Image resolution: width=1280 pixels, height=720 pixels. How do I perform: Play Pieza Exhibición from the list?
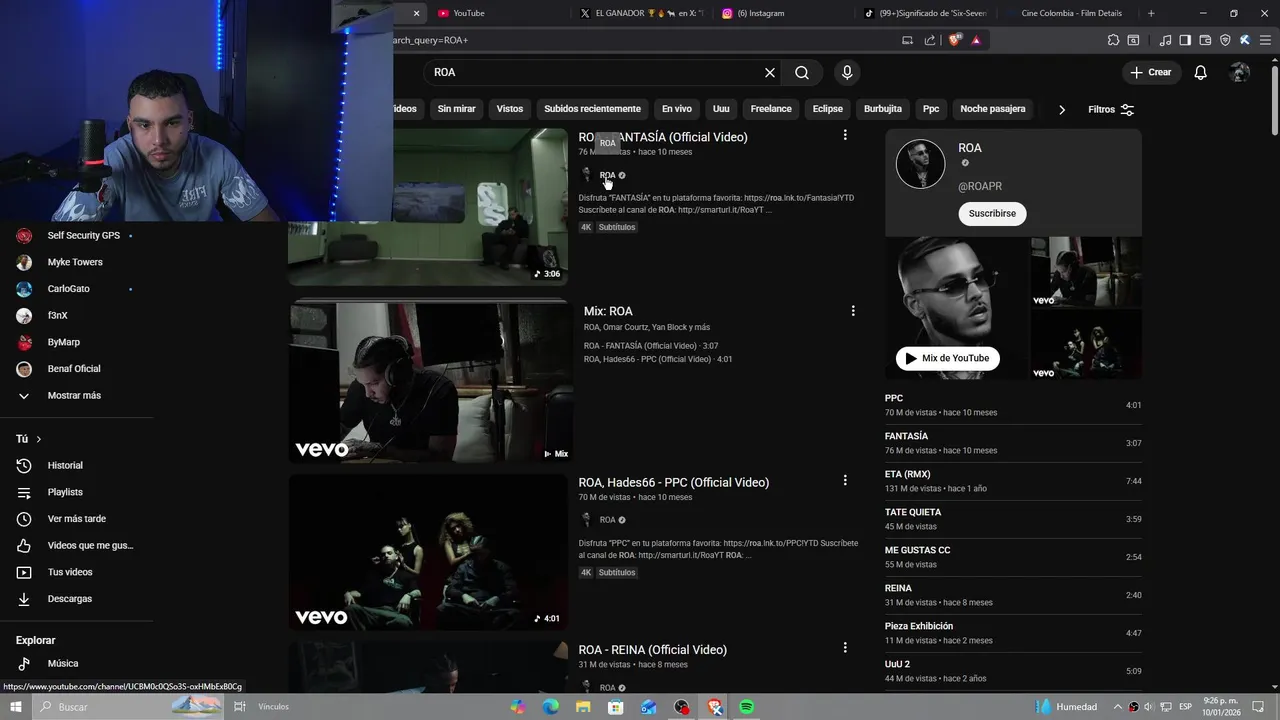[1013, 633]
